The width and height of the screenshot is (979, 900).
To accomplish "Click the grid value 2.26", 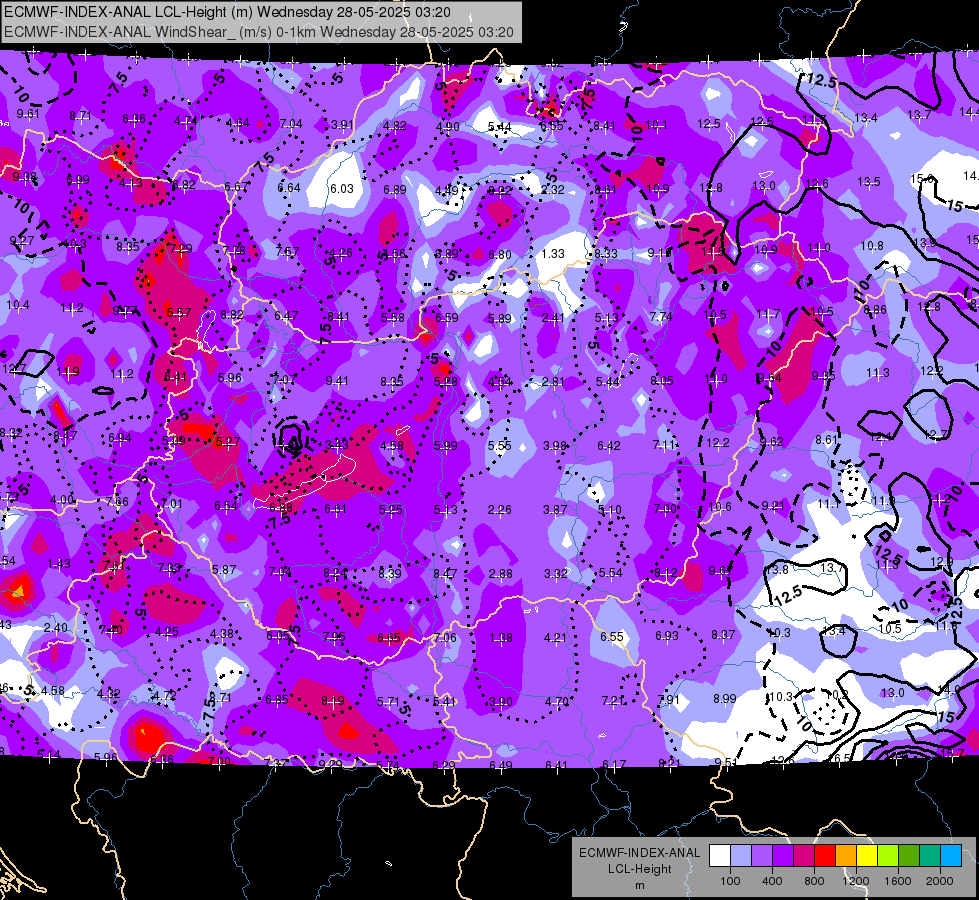I will [499, 510].
